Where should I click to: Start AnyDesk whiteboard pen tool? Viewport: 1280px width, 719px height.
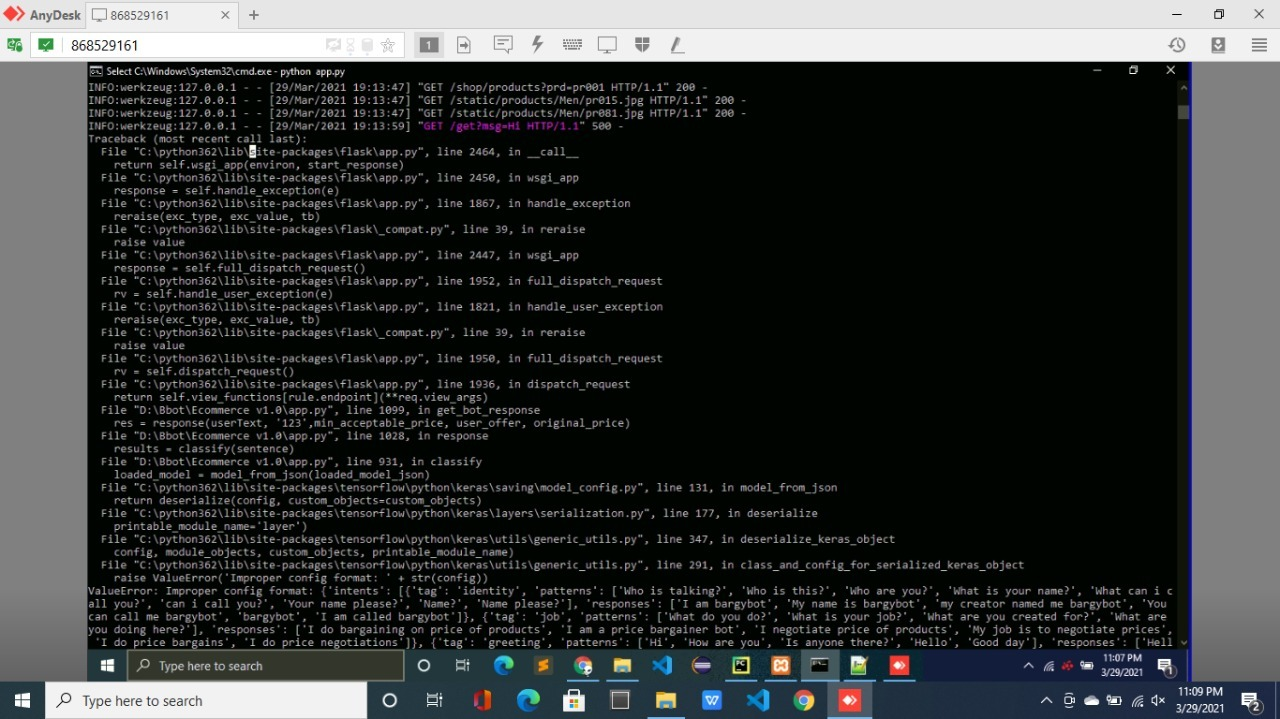(x=677, y=45)
